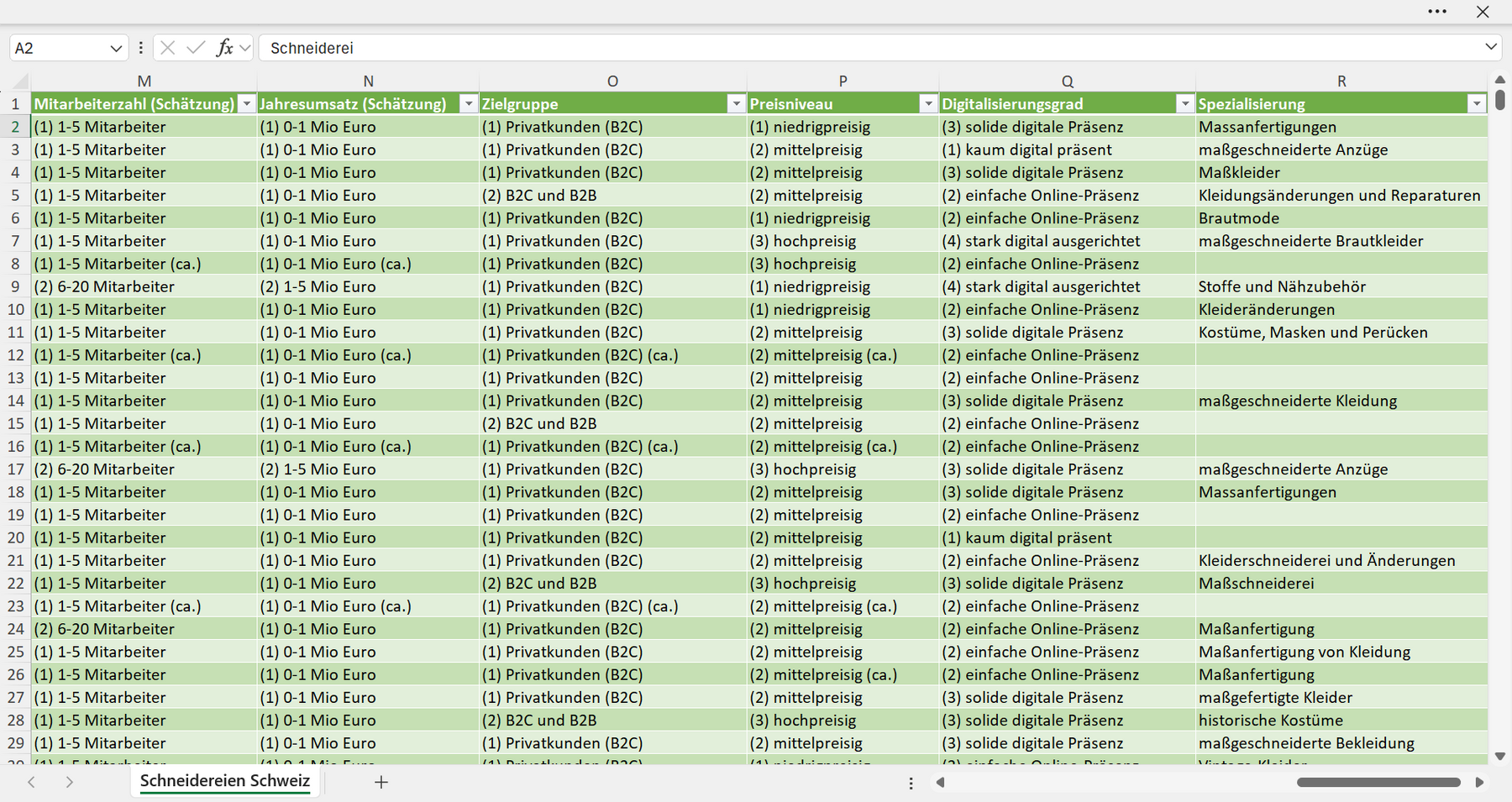This screenshot has width=1512, height=802.
Task: Select column R header
Action: coord(1341,81)
